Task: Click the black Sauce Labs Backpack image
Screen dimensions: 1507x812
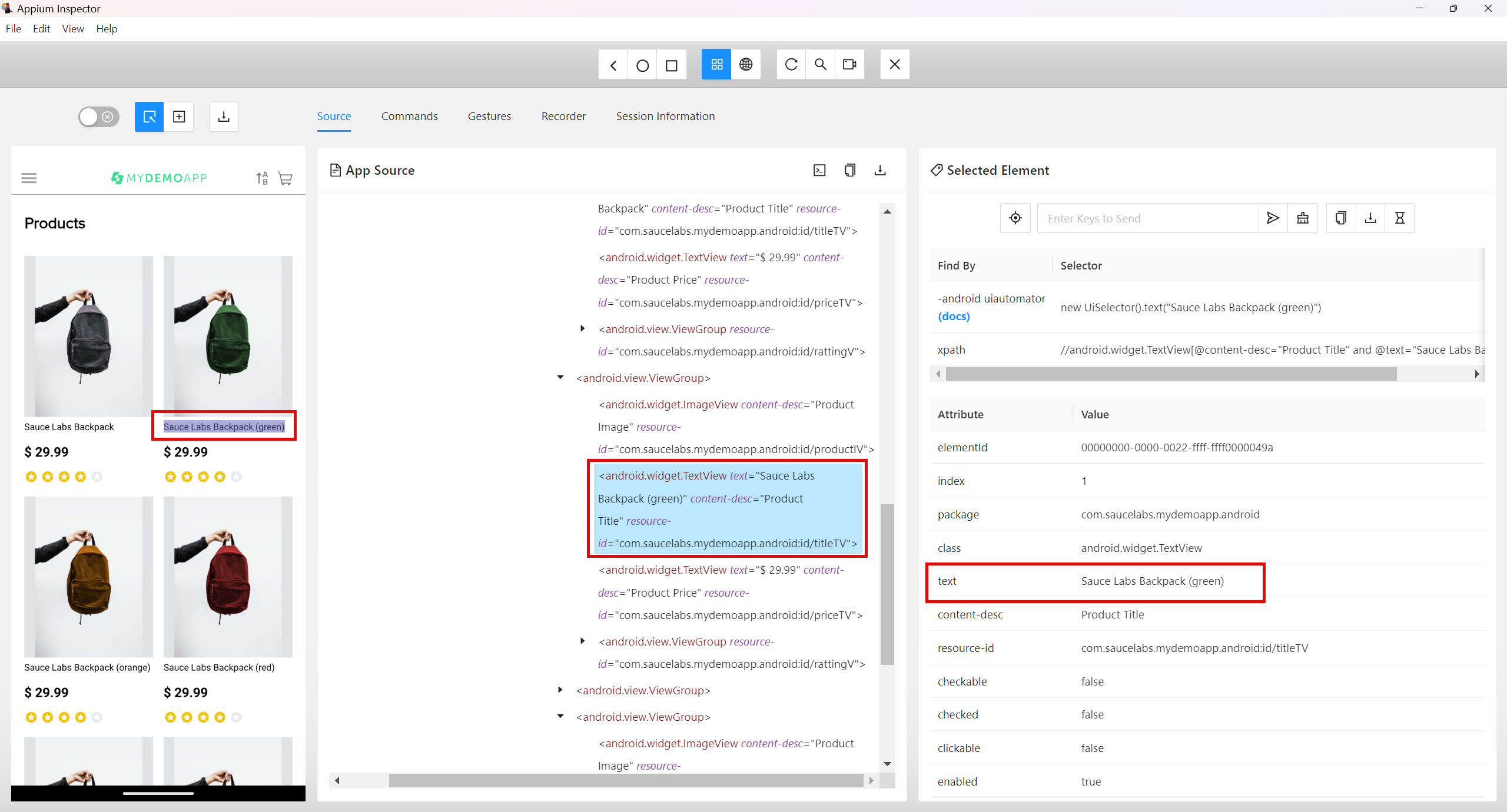Action: [x=88, y=336]
